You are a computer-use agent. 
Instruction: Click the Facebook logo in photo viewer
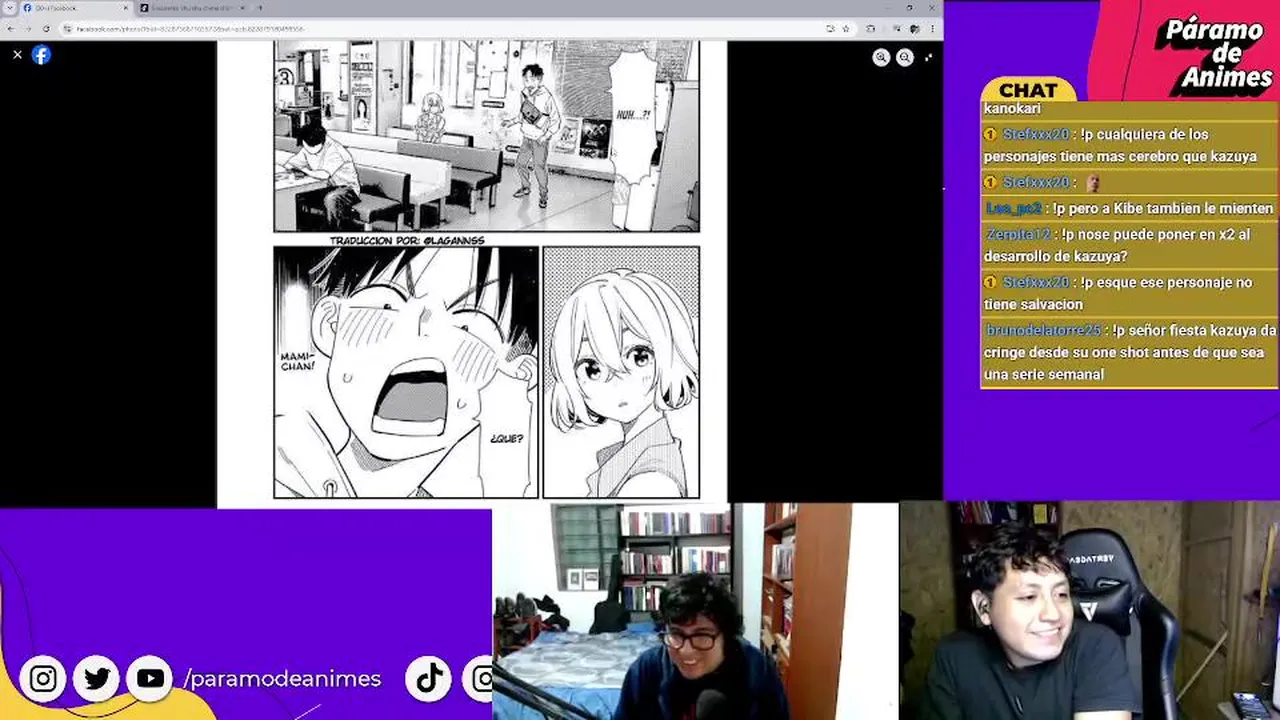41,55
